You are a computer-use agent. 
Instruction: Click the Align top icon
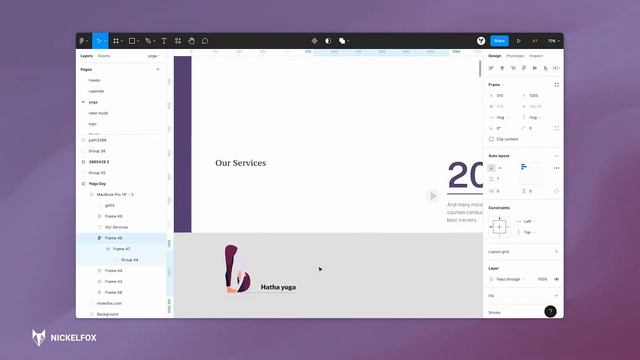pyautogui.click(x=524, y=68)
